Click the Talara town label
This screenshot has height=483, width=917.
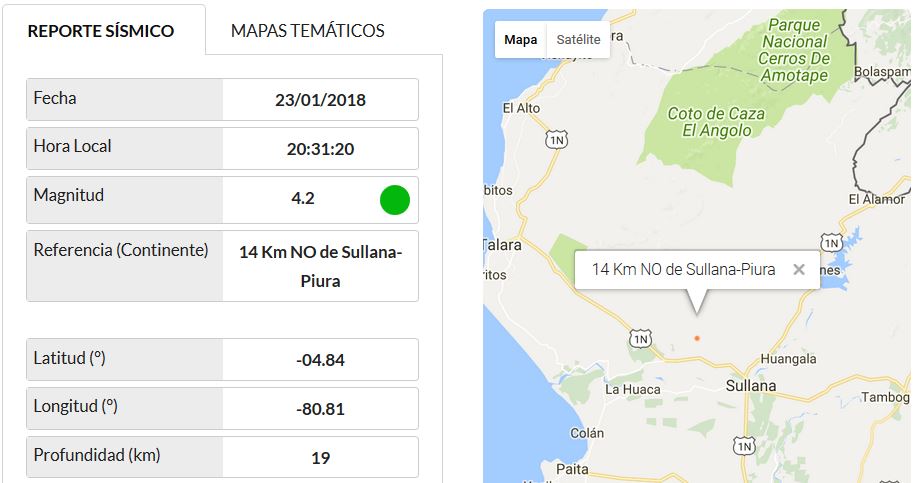[x=502, y=244]
